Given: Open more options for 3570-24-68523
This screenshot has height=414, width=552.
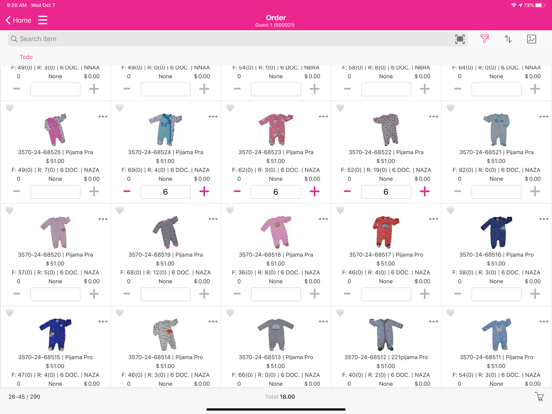Looking at the screenshot, I should (x=323, y=117).
